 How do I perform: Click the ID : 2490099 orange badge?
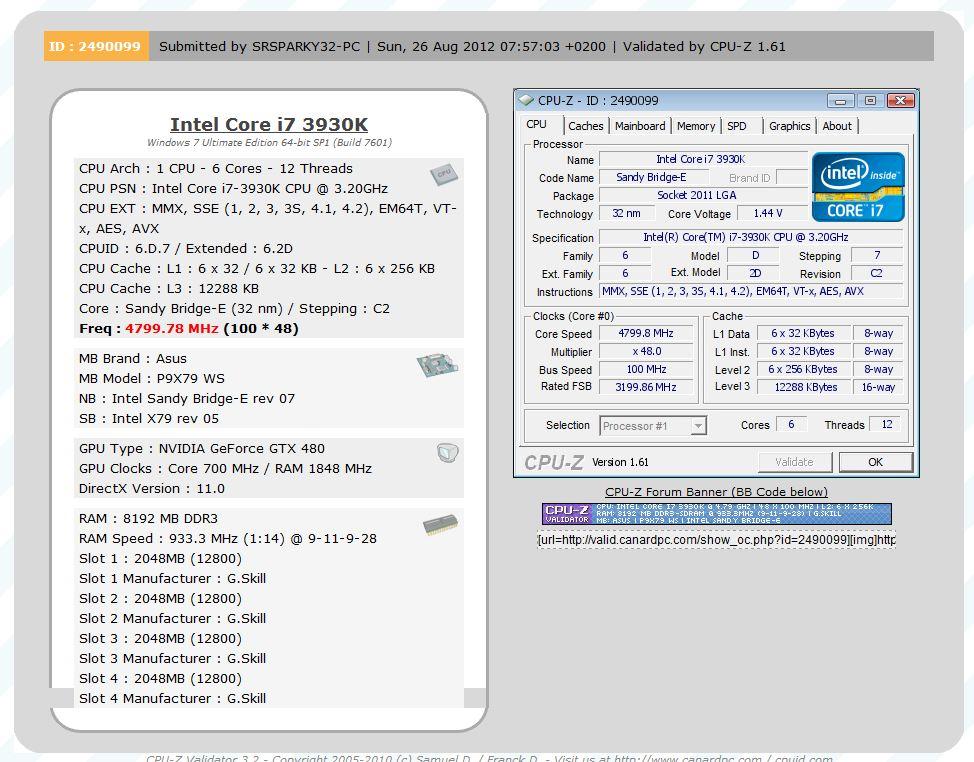tap(96, 46)
